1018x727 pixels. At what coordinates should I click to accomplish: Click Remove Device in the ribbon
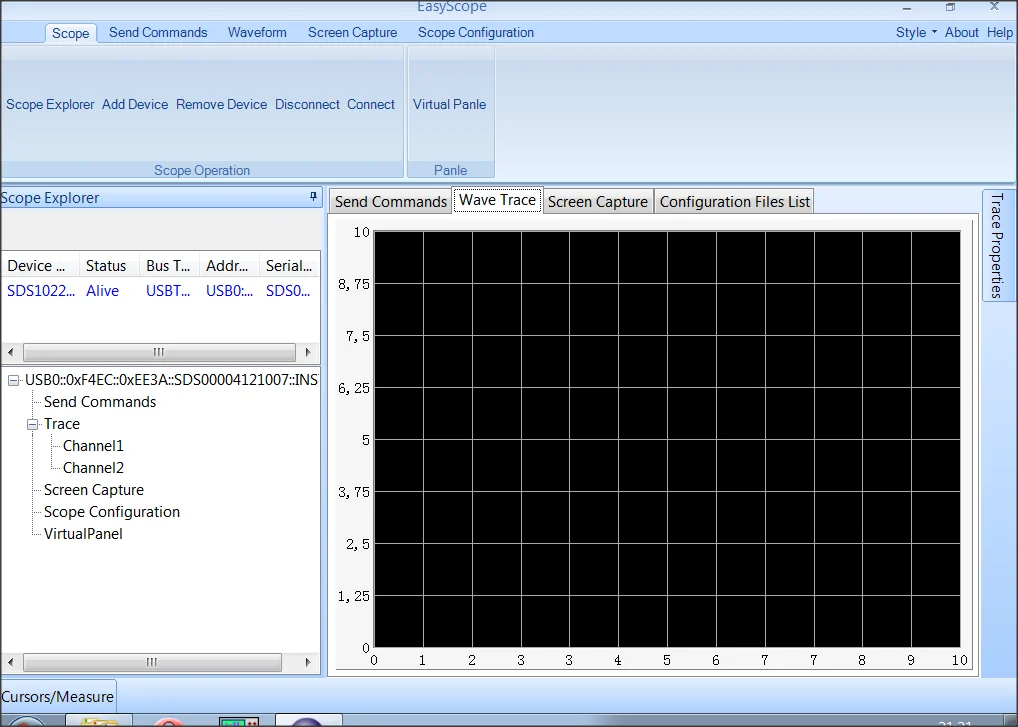click(221, 104)
